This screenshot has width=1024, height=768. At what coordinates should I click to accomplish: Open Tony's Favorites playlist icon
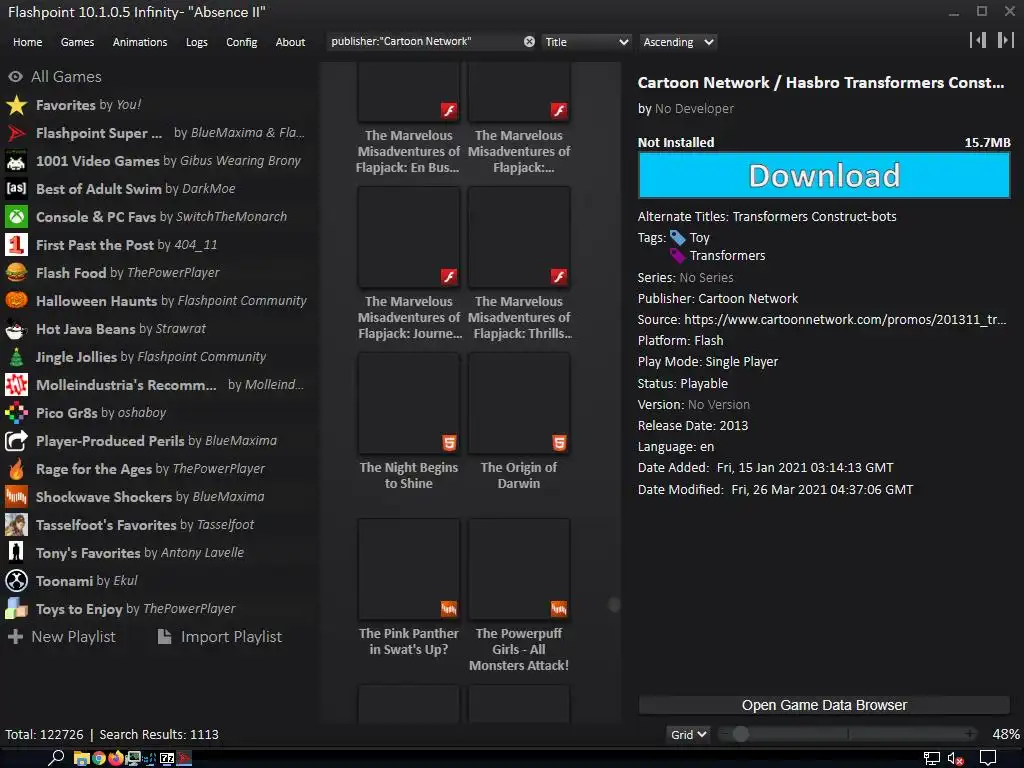tap(16, 553)
